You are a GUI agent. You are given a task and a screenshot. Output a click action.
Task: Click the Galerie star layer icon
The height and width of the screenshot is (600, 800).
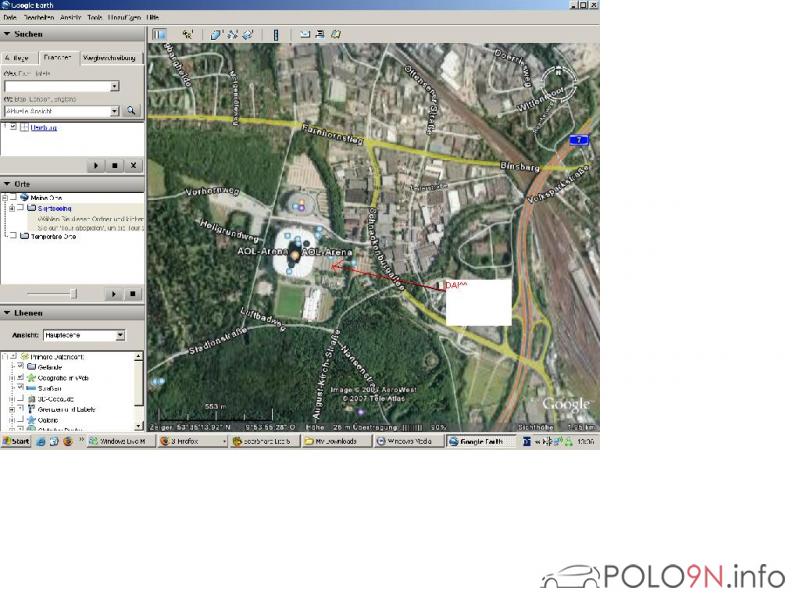31,420
